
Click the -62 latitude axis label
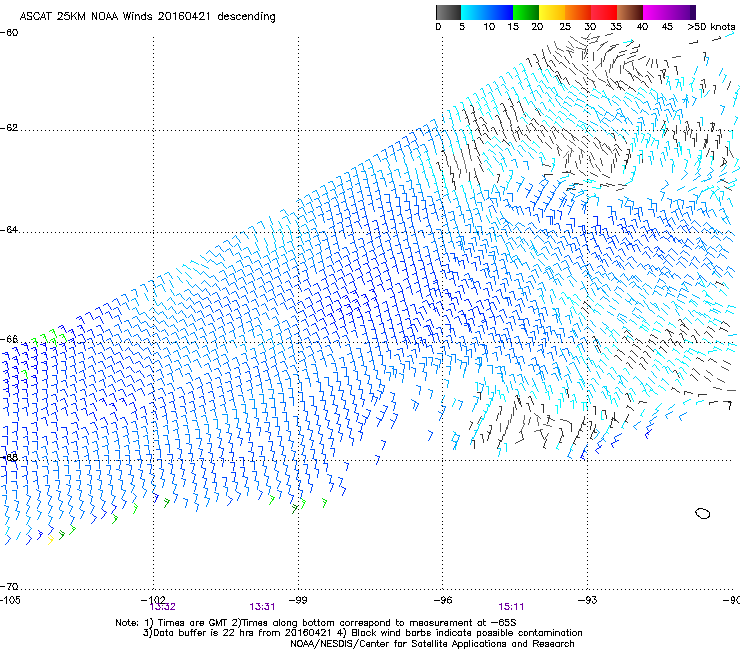9,128
